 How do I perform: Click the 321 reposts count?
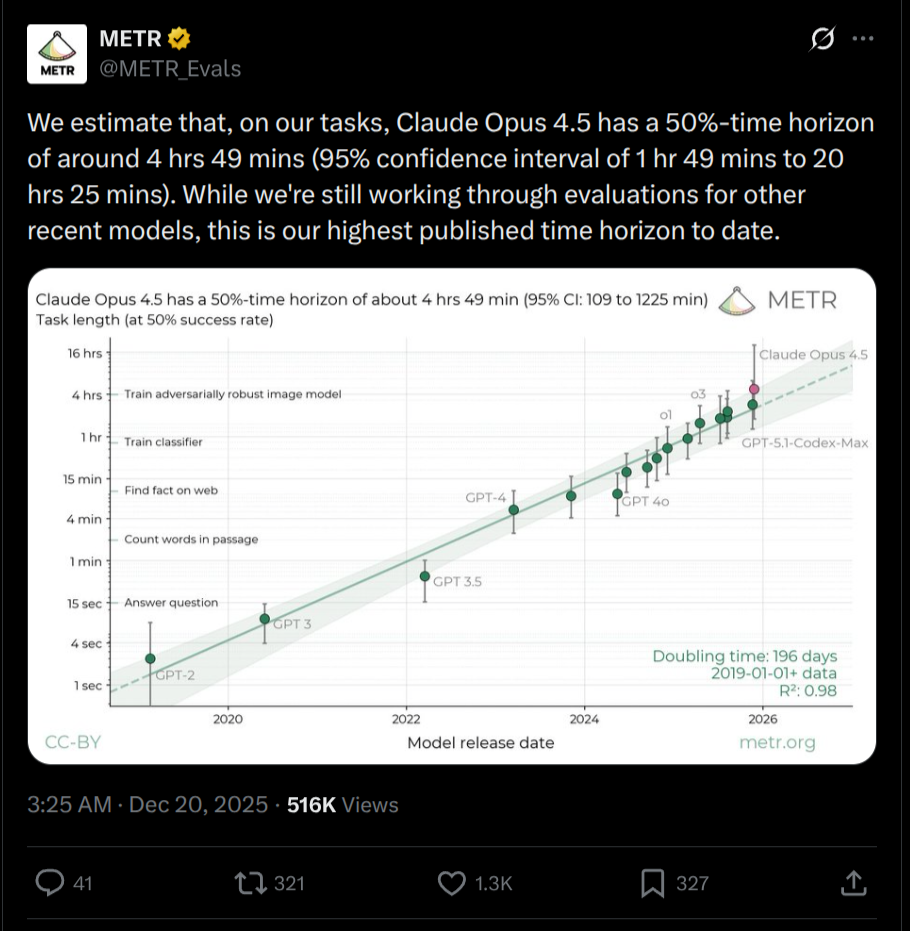pos(289,883)
